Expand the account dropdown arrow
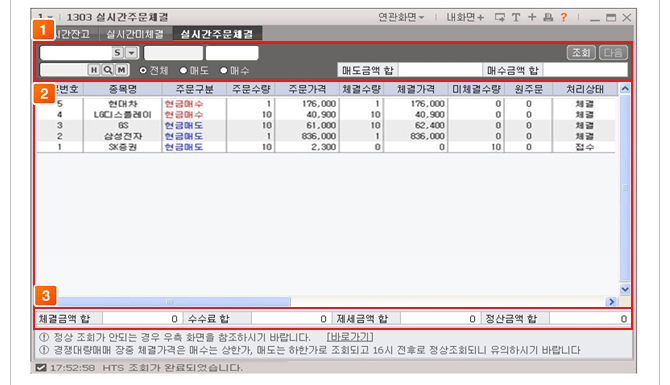Screen dimensions: 670x385 point(132,53)
